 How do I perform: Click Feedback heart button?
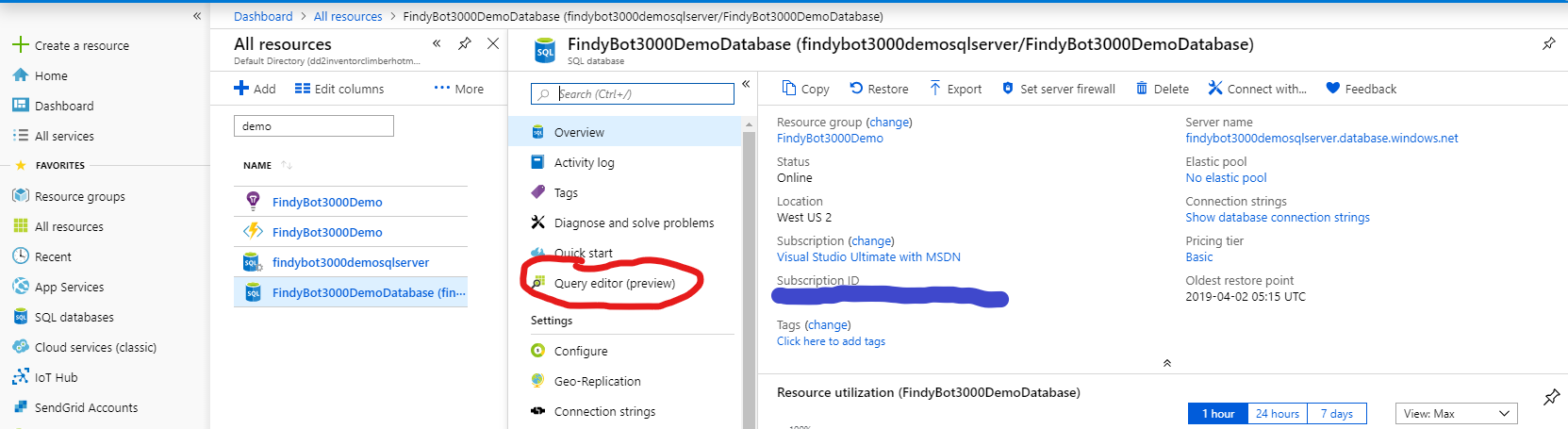pyautogui.click(x=1362, y=89)
